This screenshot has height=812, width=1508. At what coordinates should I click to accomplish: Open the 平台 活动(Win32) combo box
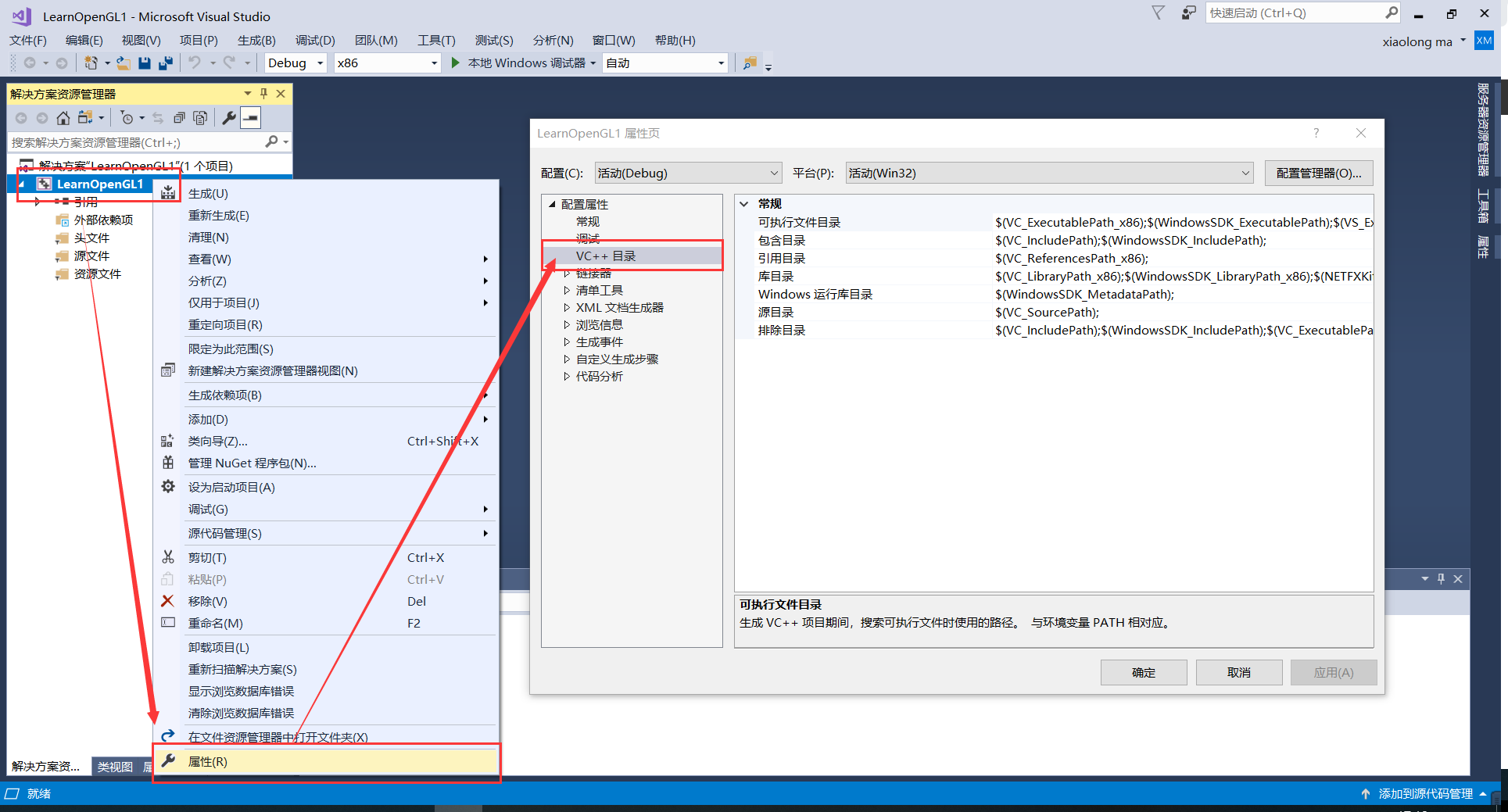click(x=1049, y=173)
